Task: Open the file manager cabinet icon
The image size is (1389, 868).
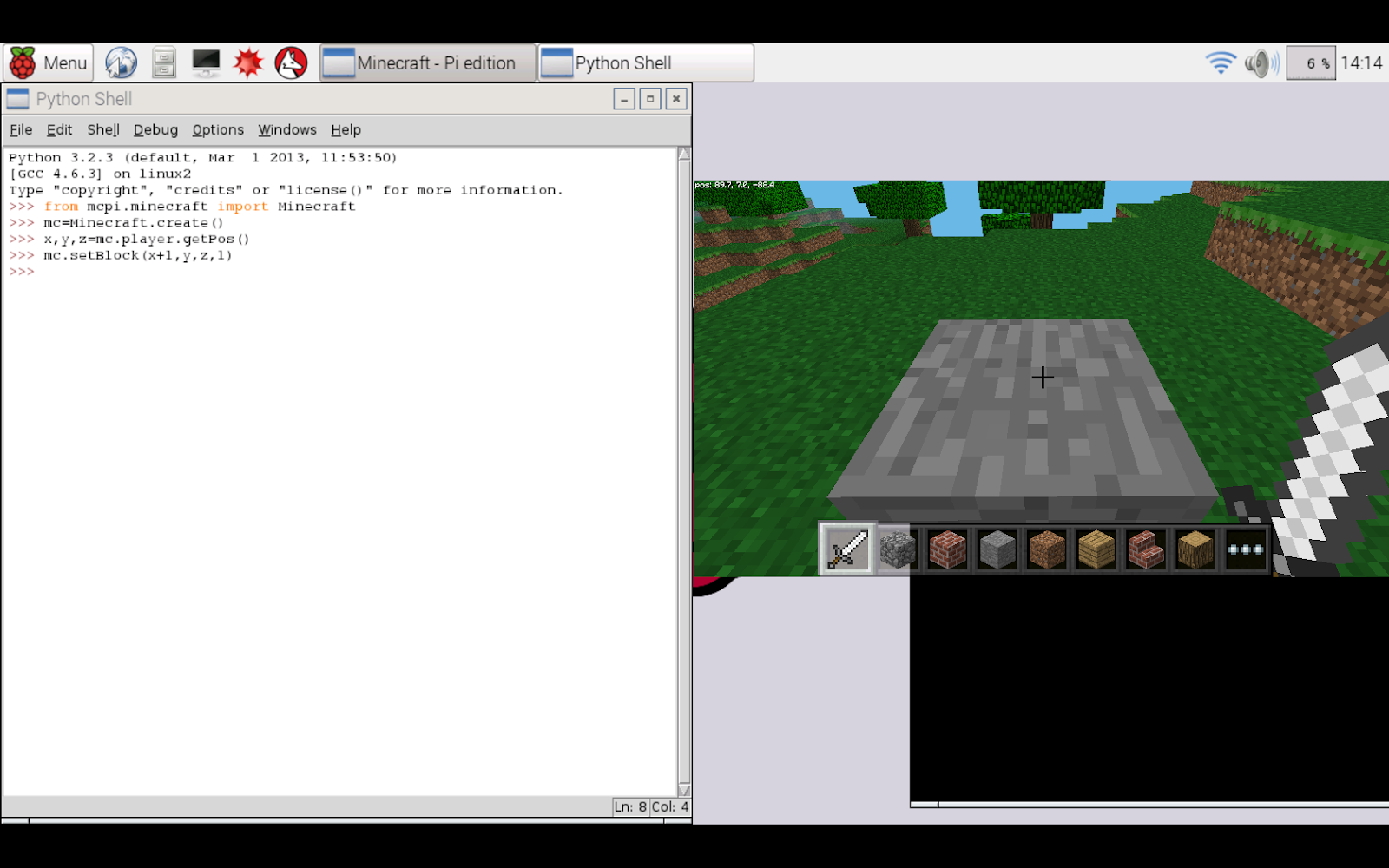Action: (163, 63)
